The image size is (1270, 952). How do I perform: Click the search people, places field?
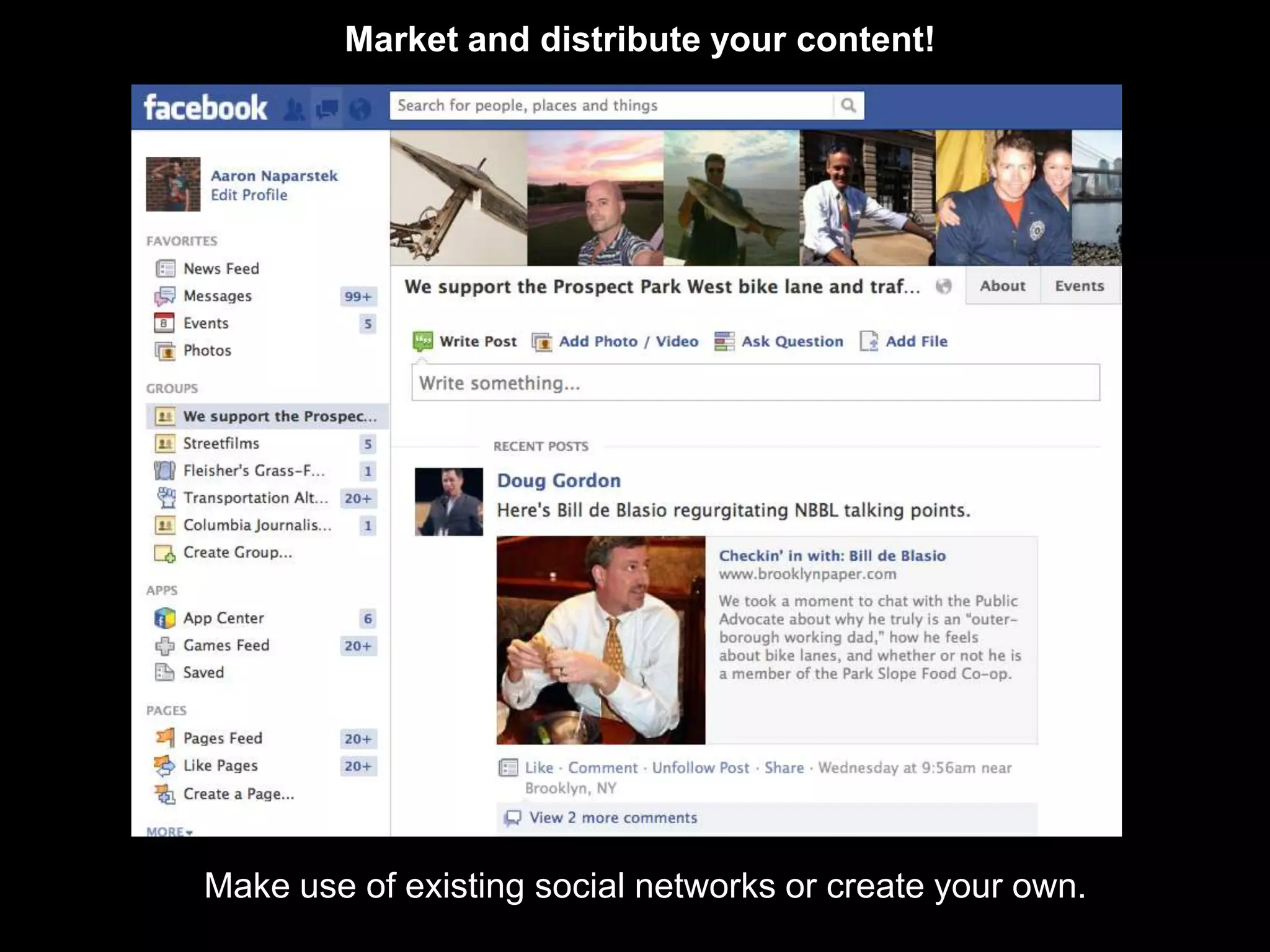[611, 105]
